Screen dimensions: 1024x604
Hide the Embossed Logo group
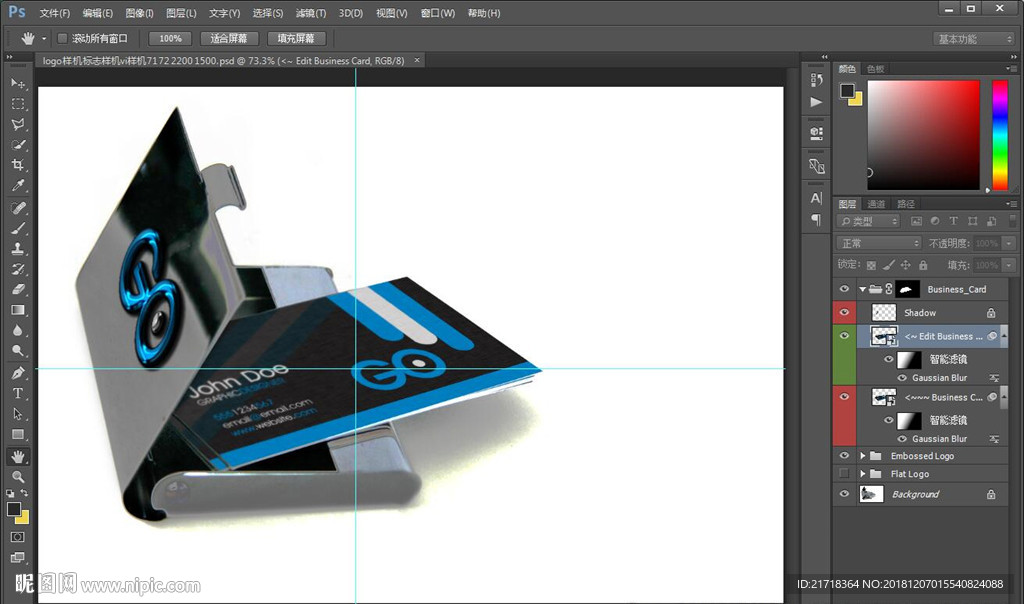point(844,455)
